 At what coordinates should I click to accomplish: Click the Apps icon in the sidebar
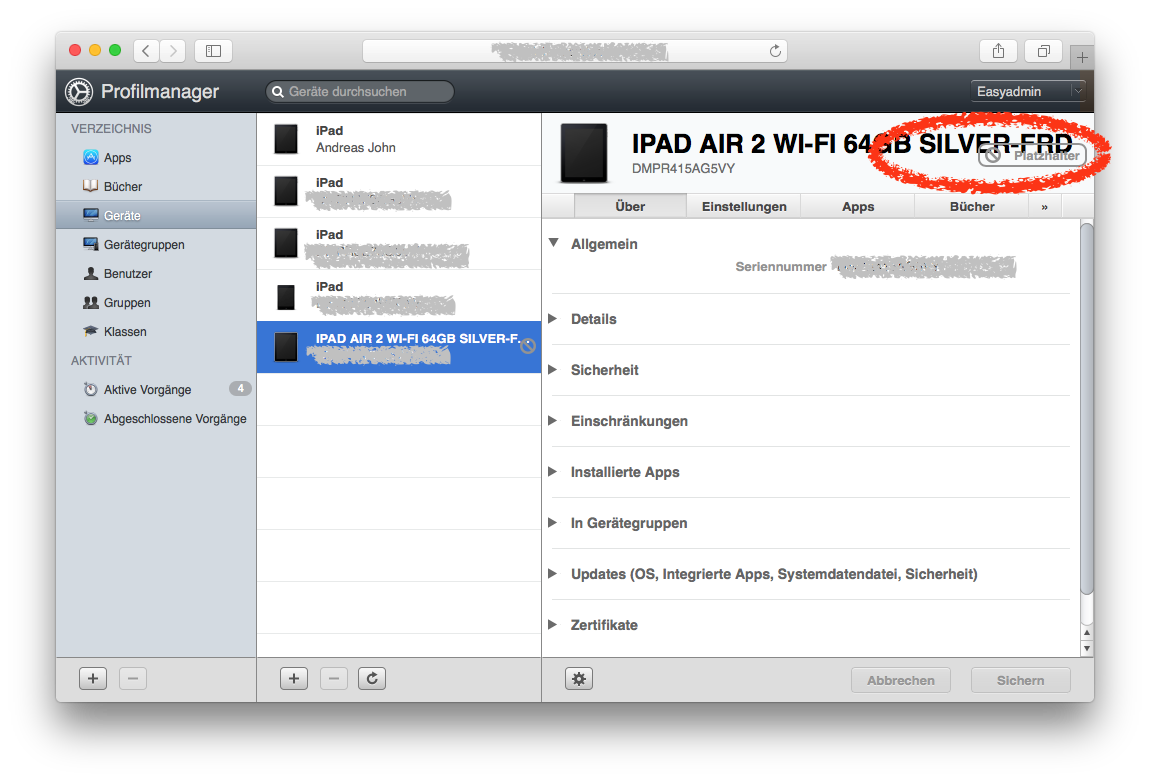pyautogui.click(x=91, y=157)
